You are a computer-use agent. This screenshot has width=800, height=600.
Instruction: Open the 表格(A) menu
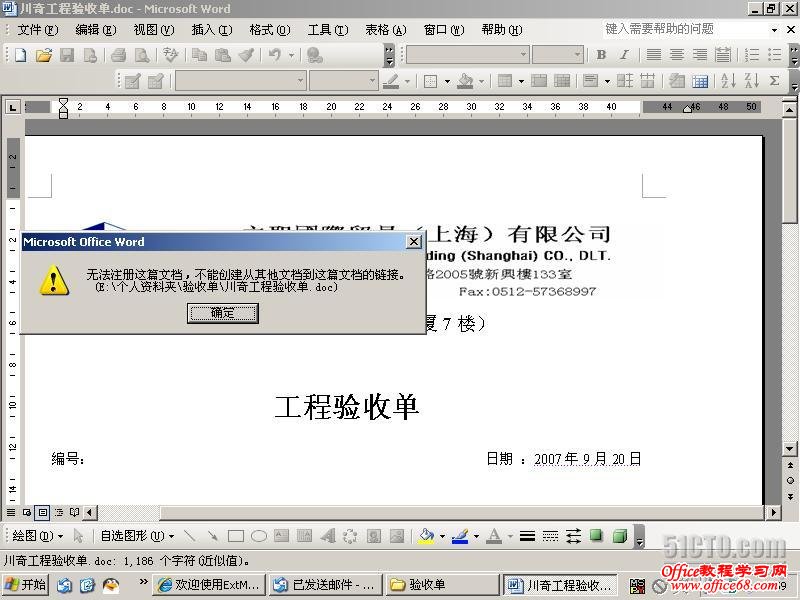pos(386,30)
